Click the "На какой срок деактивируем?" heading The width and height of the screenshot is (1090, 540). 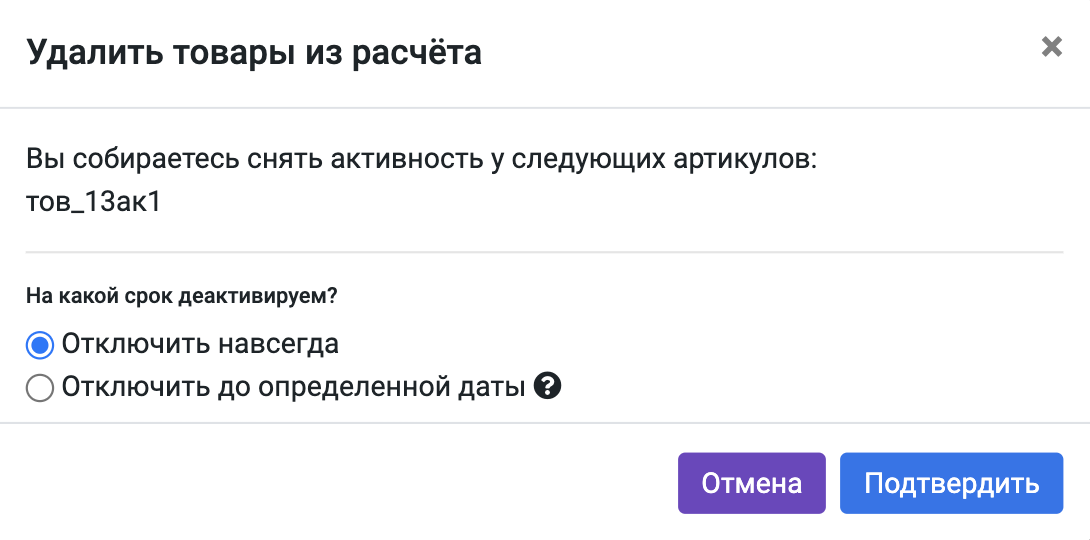182,297
